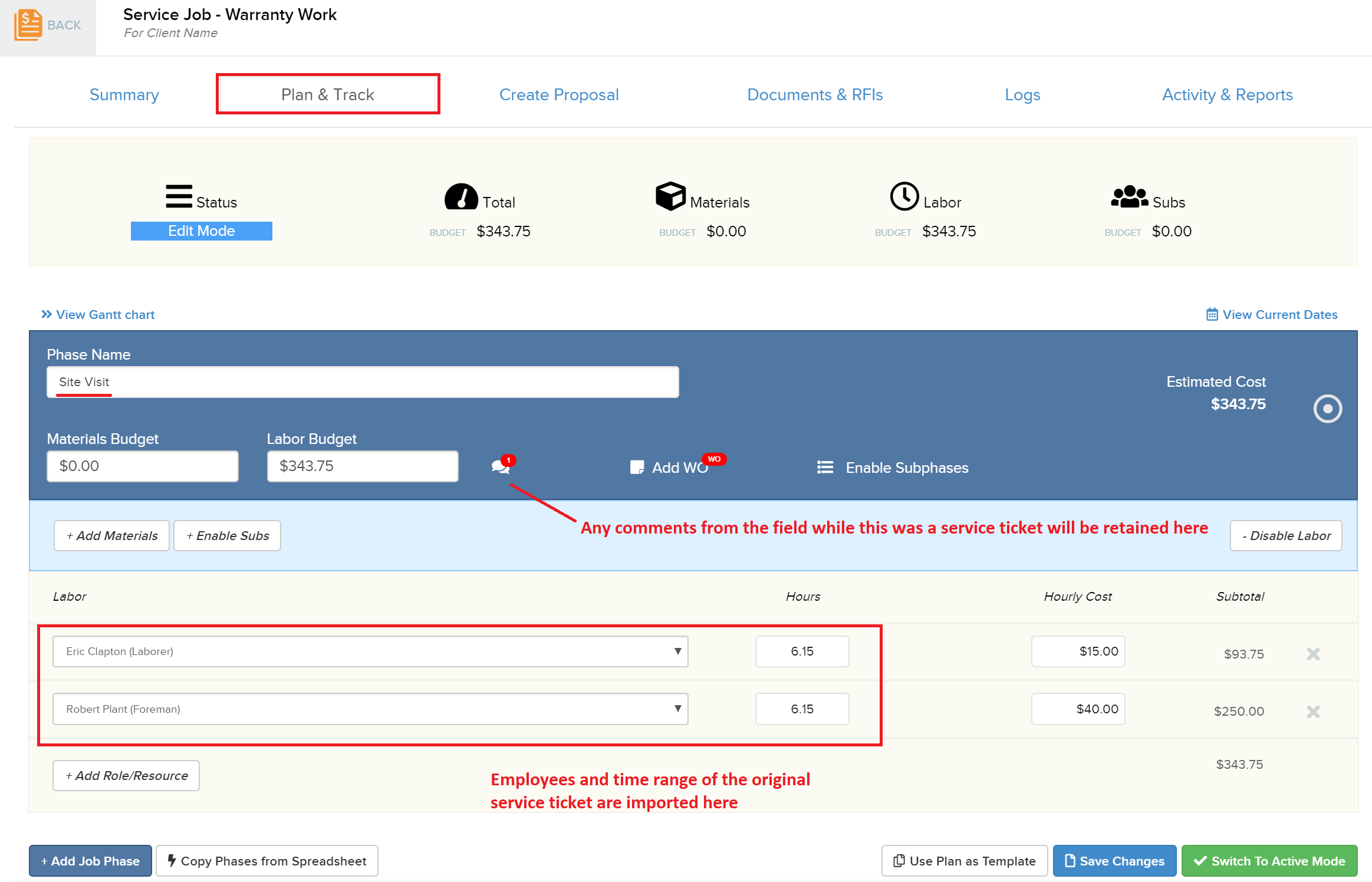The height and width of the screenshot is (882, 1372).
Task: Open the Eric Clapton (Laborer) dropdown
Action: tap(370, 651)
